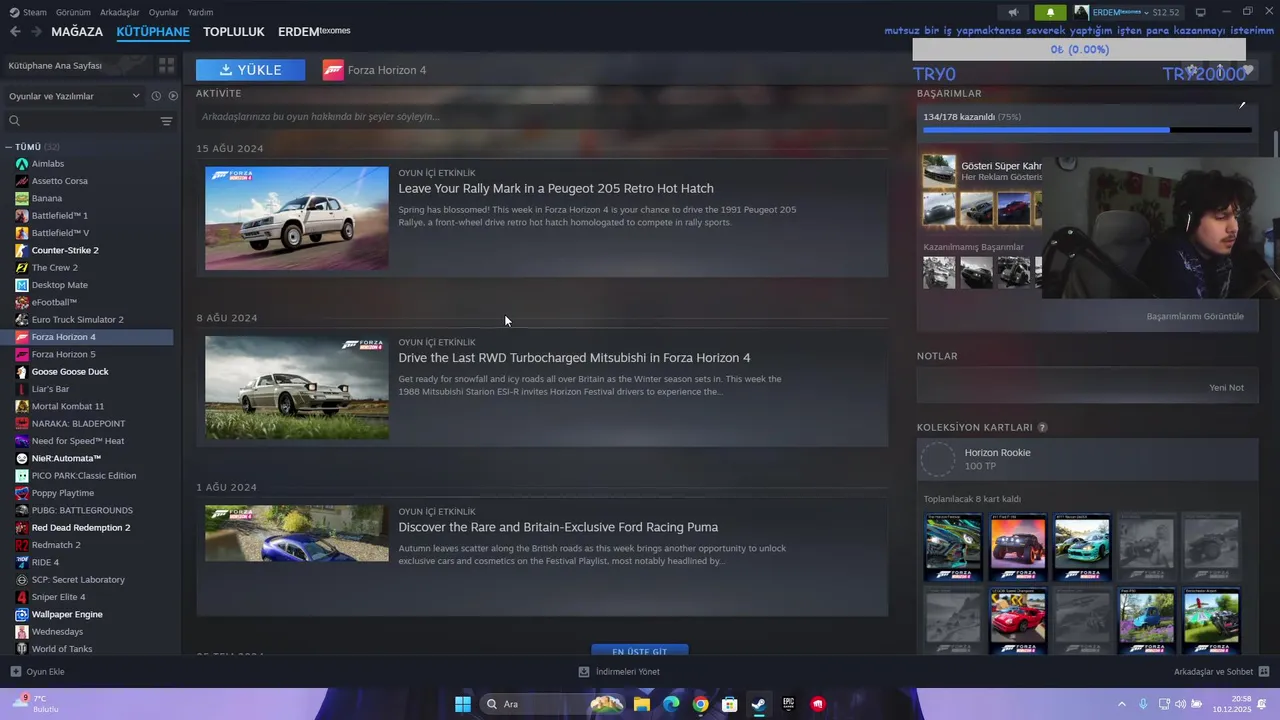Open Mitsubishi Starion event thumbnail
The height and width of the screenshot is (720, 1280).
(297, 387)
